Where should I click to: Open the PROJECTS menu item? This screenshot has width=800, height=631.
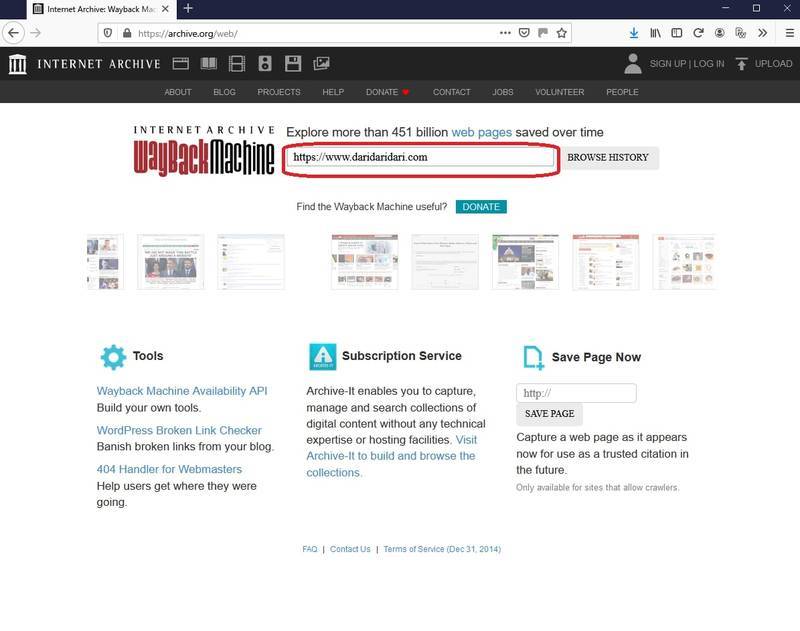click(279, 92)
